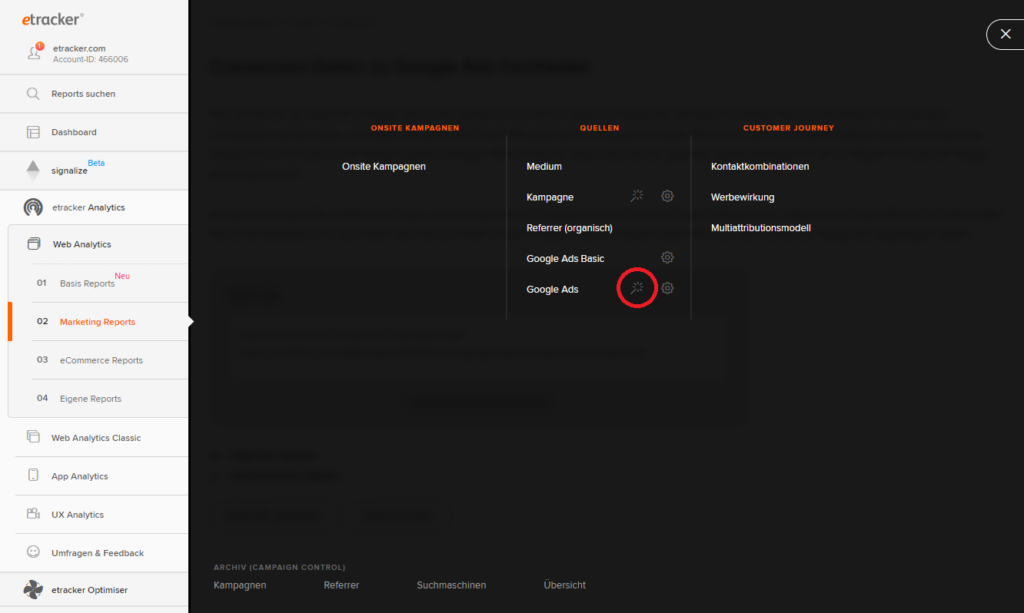Screen dimensions: 1024x613
Task: Click the Neu badge beside Basis Reports
Action: pos(122,275)
